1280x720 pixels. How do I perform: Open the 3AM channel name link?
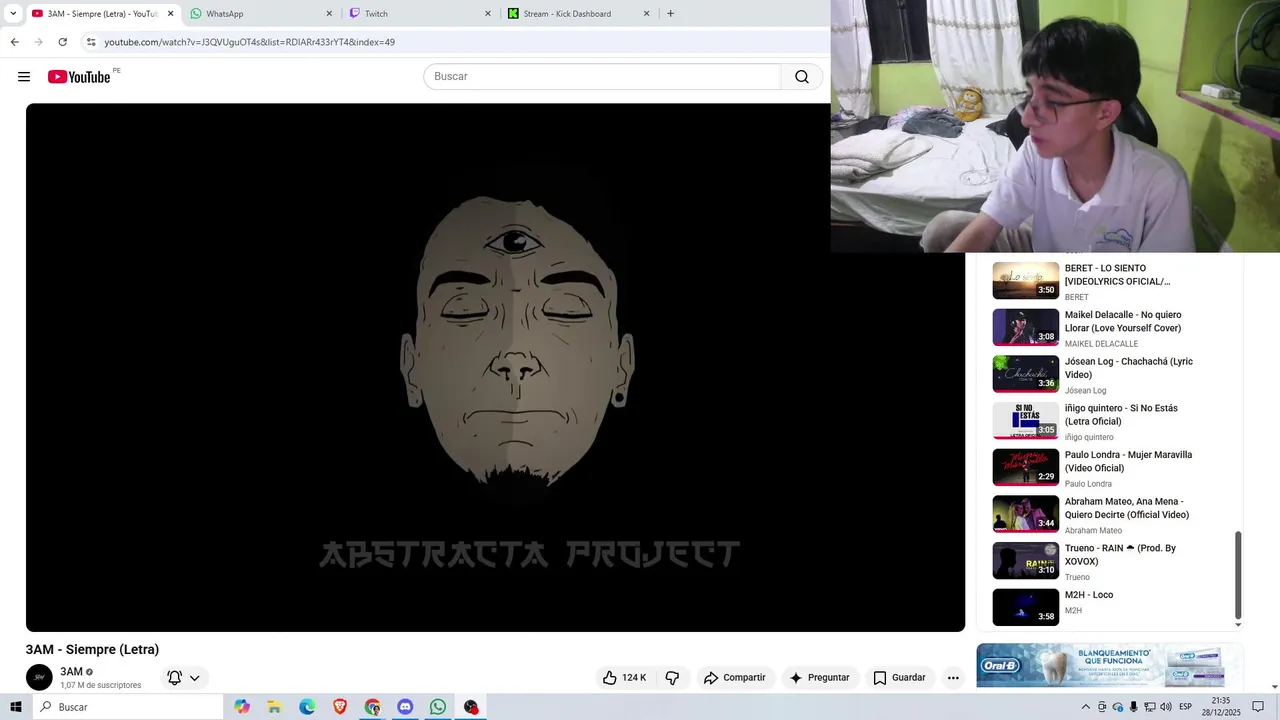click(71, 672)
